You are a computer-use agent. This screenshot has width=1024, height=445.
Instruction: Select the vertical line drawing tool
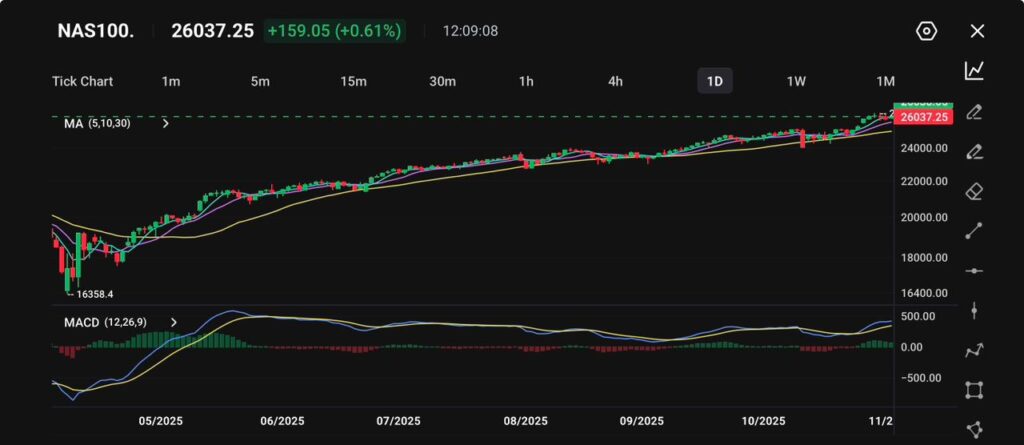974,311
